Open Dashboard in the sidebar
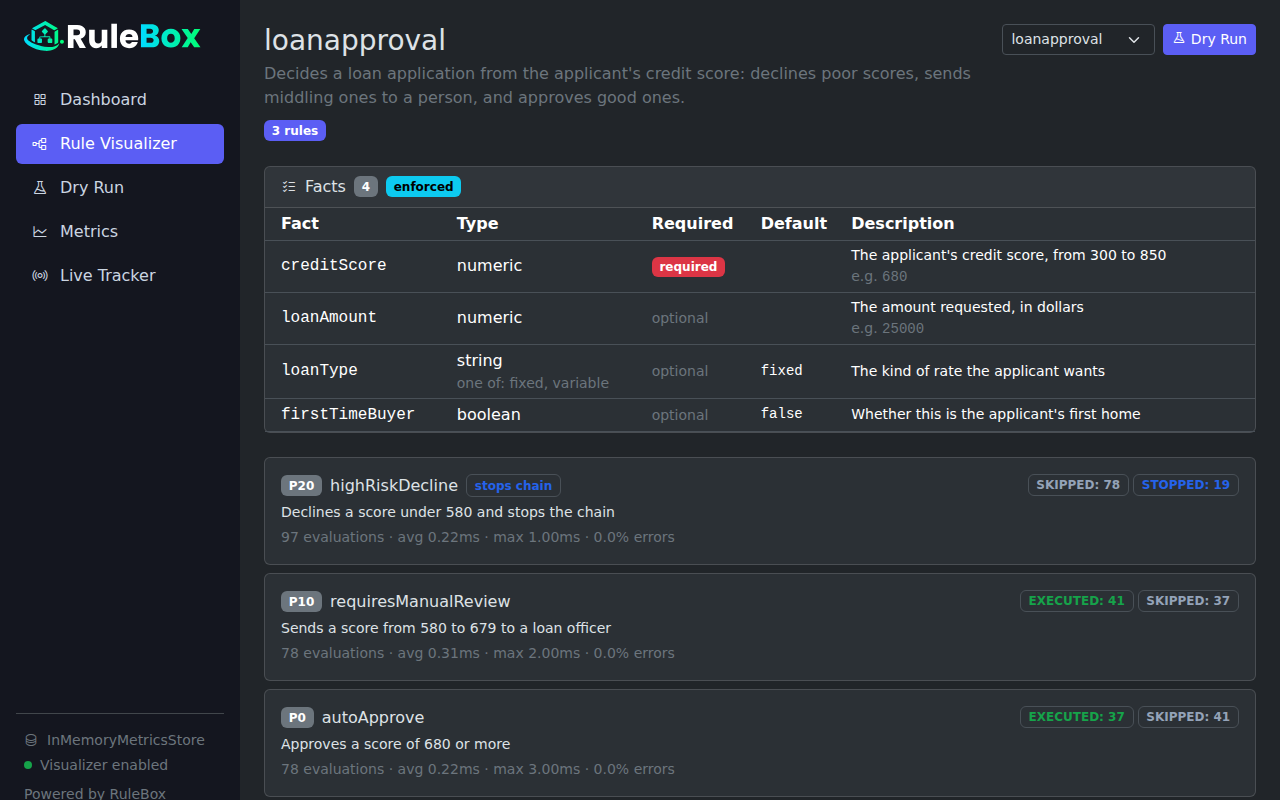The width and height of the screenshot is (1280, 800). tap(120, 100)
